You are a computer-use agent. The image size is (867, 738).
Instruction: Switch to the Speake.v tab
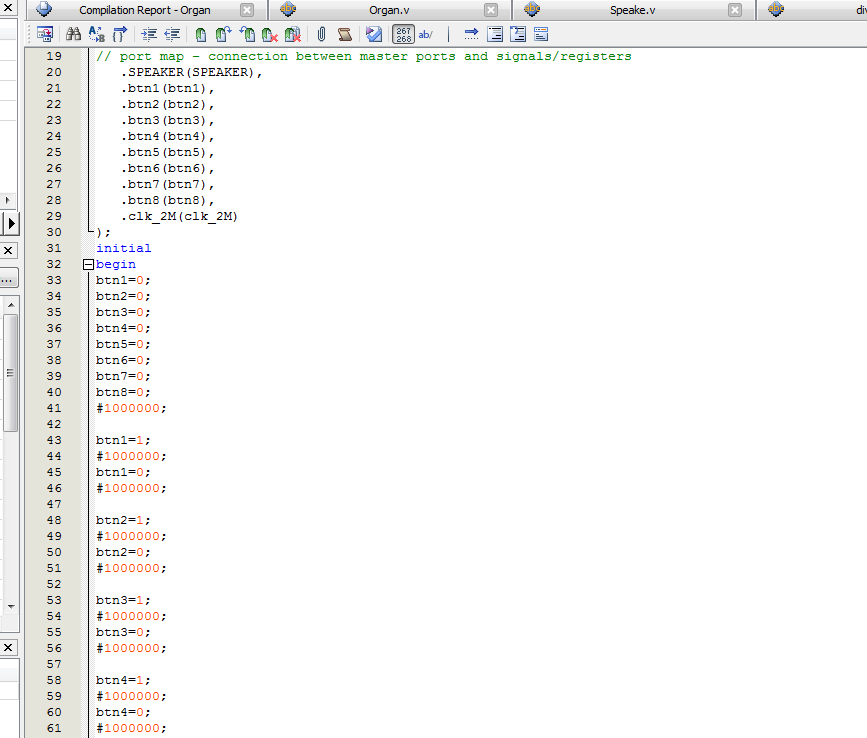(x=632, y=10)
